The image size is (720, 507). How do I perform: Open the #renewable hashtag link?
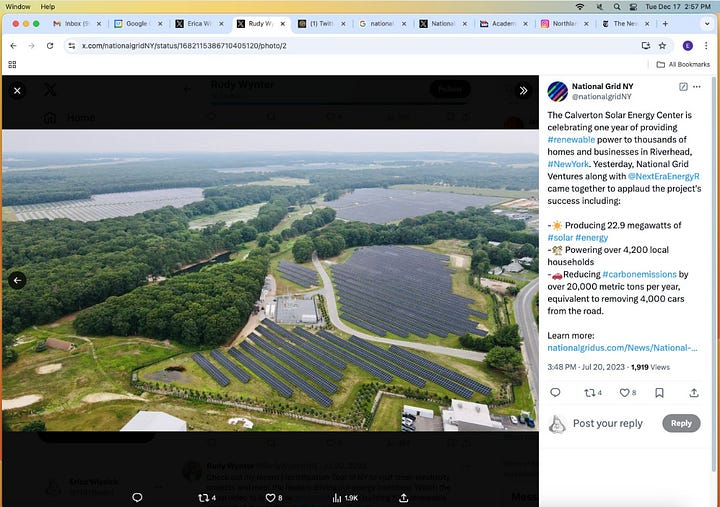[571, 140]
